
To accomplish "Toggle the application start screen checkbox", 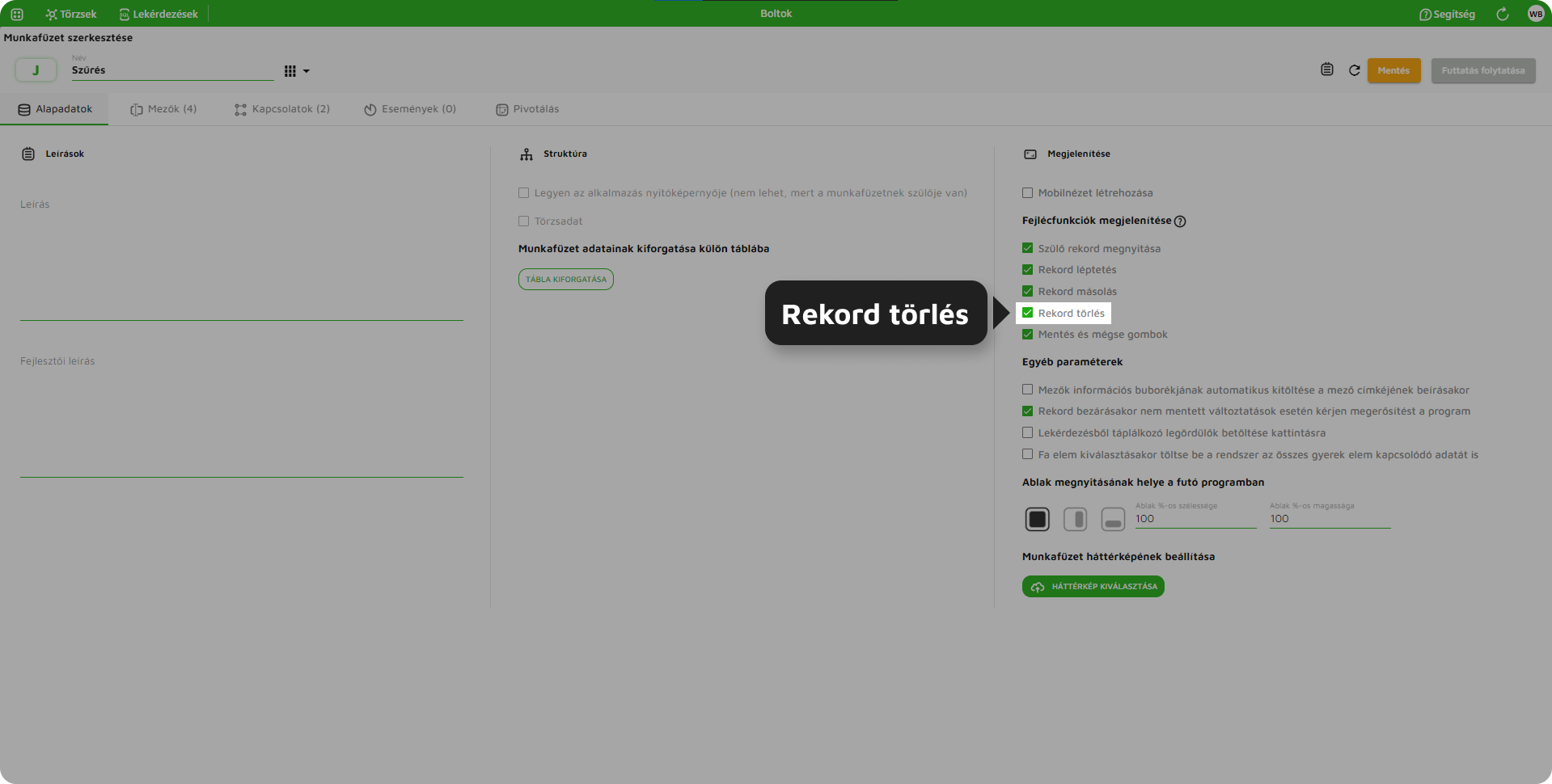I will pyautogui.click(x=523, y=193).
